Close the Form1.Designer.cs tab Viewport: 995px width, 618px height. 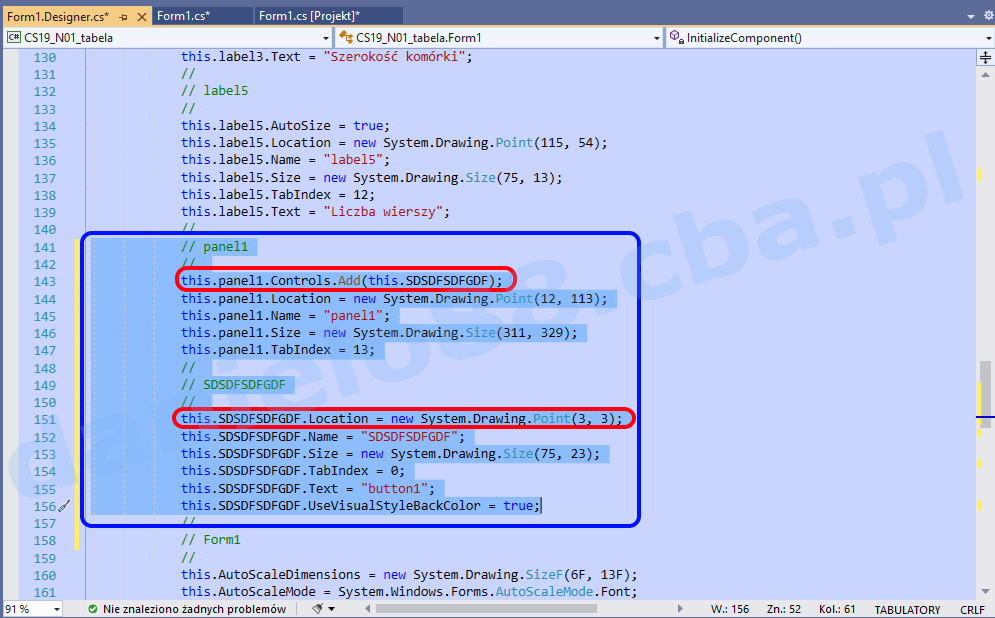point(139,16)
